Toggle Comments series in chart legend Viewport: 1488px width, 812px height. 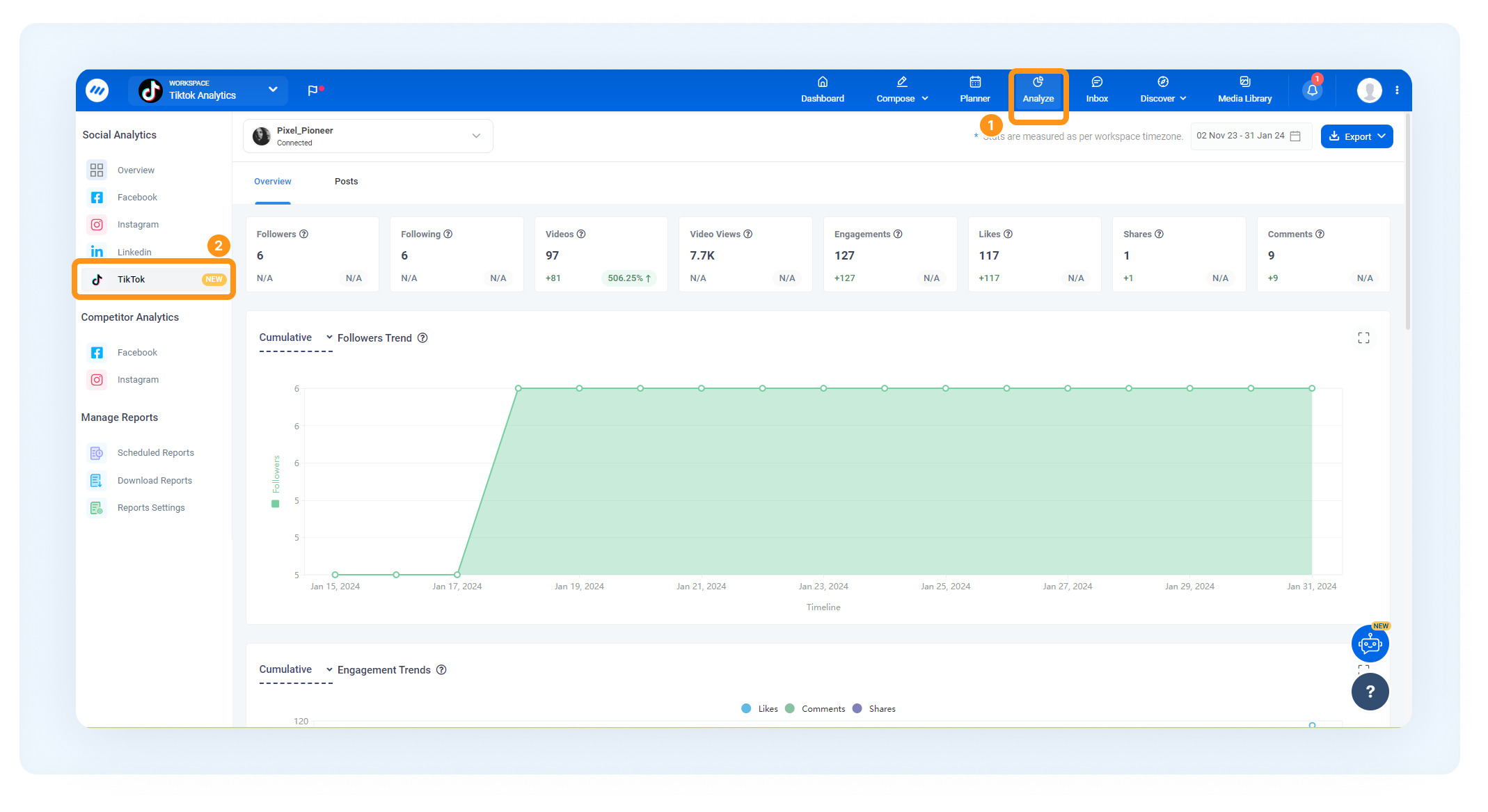tap(815, 709)
